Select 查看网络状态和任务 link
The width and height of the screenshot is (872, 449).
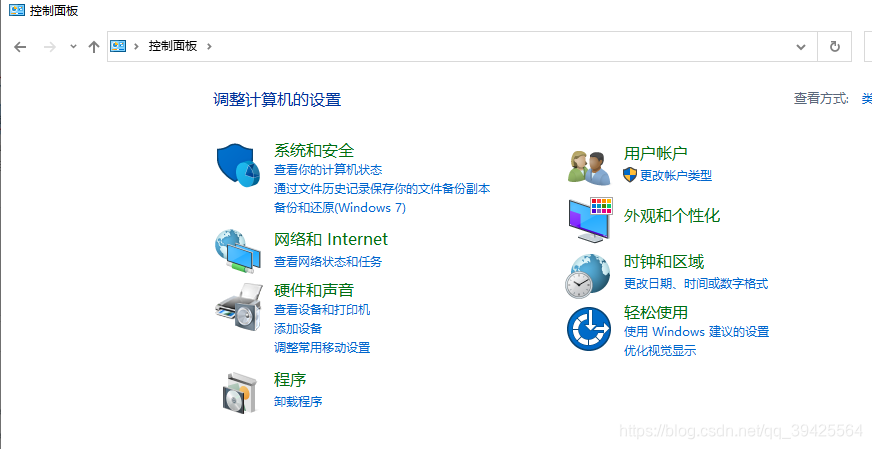click(328, 261)
